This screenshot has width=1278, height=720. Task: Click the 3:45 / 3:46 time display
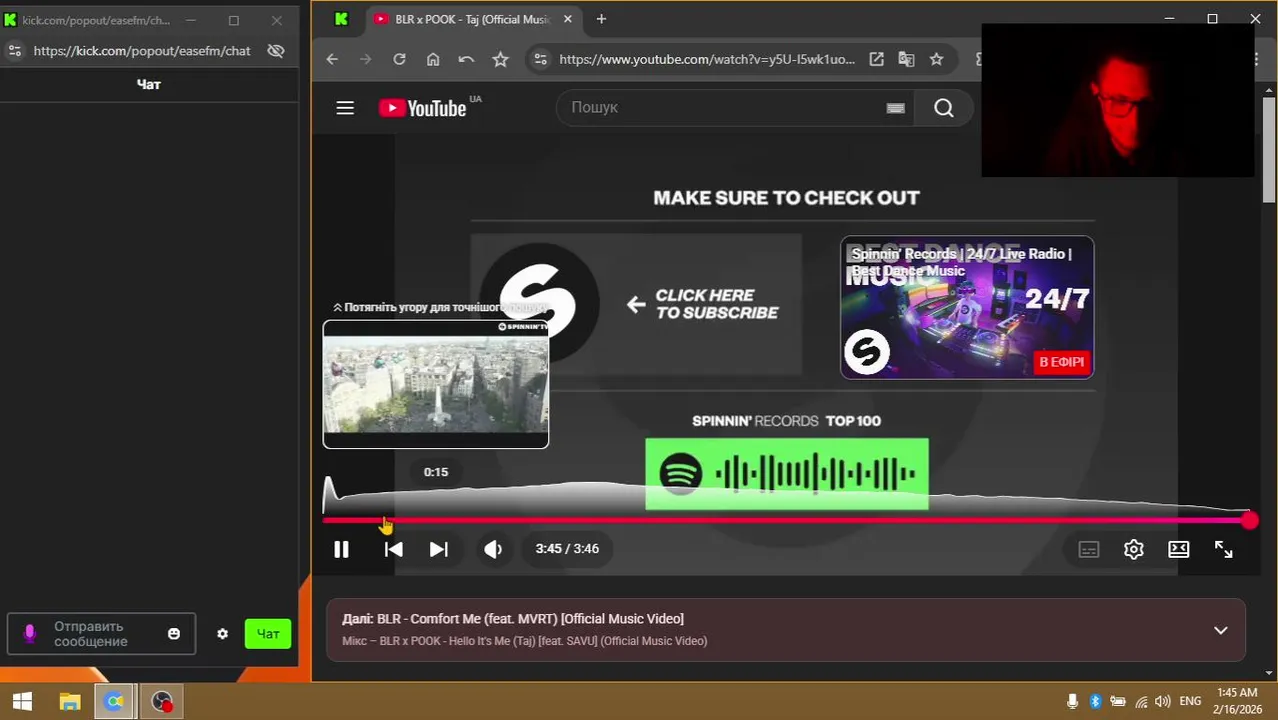coord(567,549)
